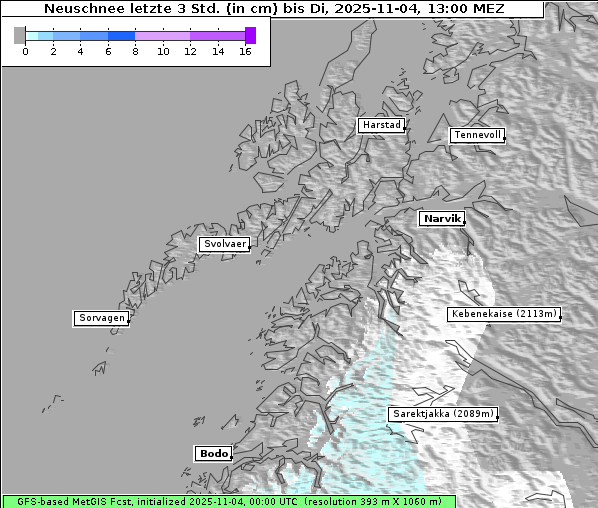Screen dimensions: 598x508
Task: Click the dark blue 6-8 cm legend swatch
Action: [x=122, y=36]
